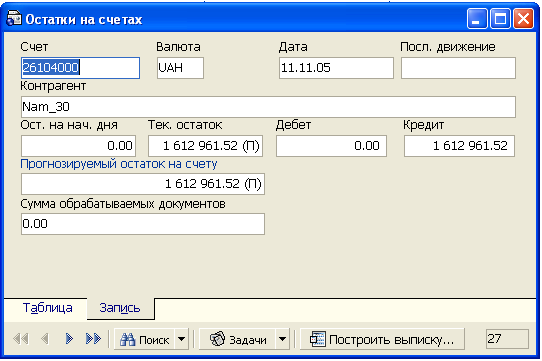Click the Задачи tasks icon button

point(237,339)
